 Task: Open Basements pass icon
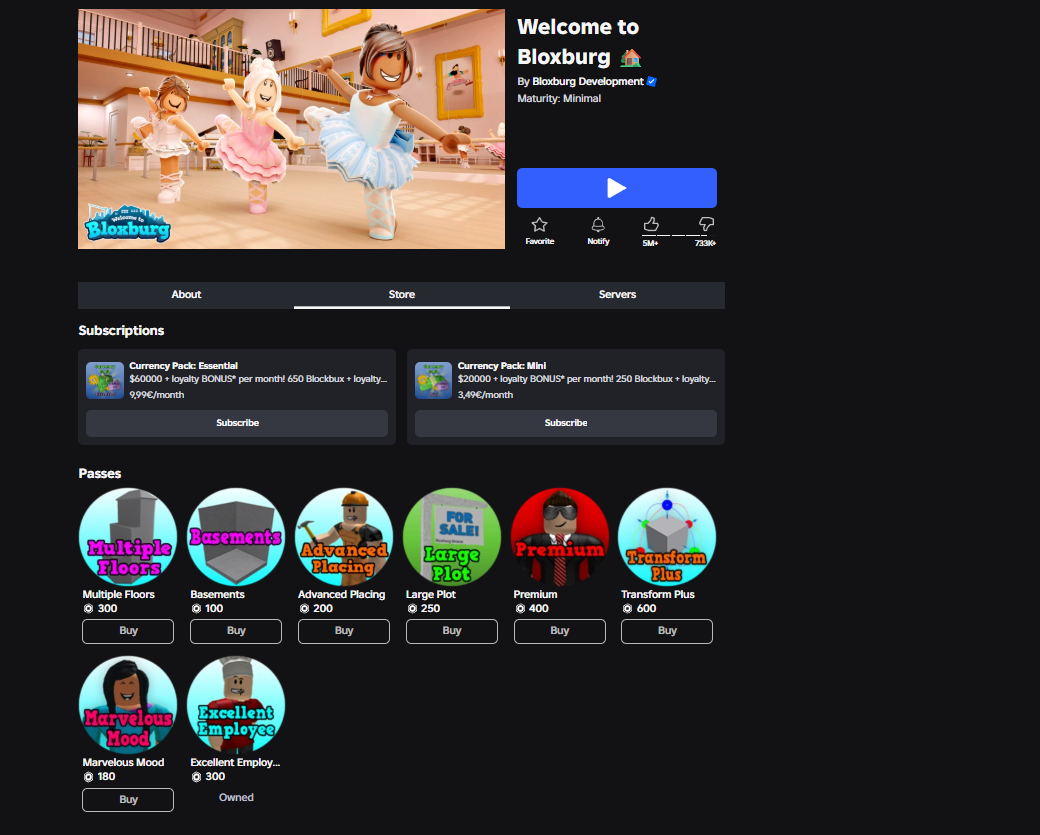click(236, 537)
